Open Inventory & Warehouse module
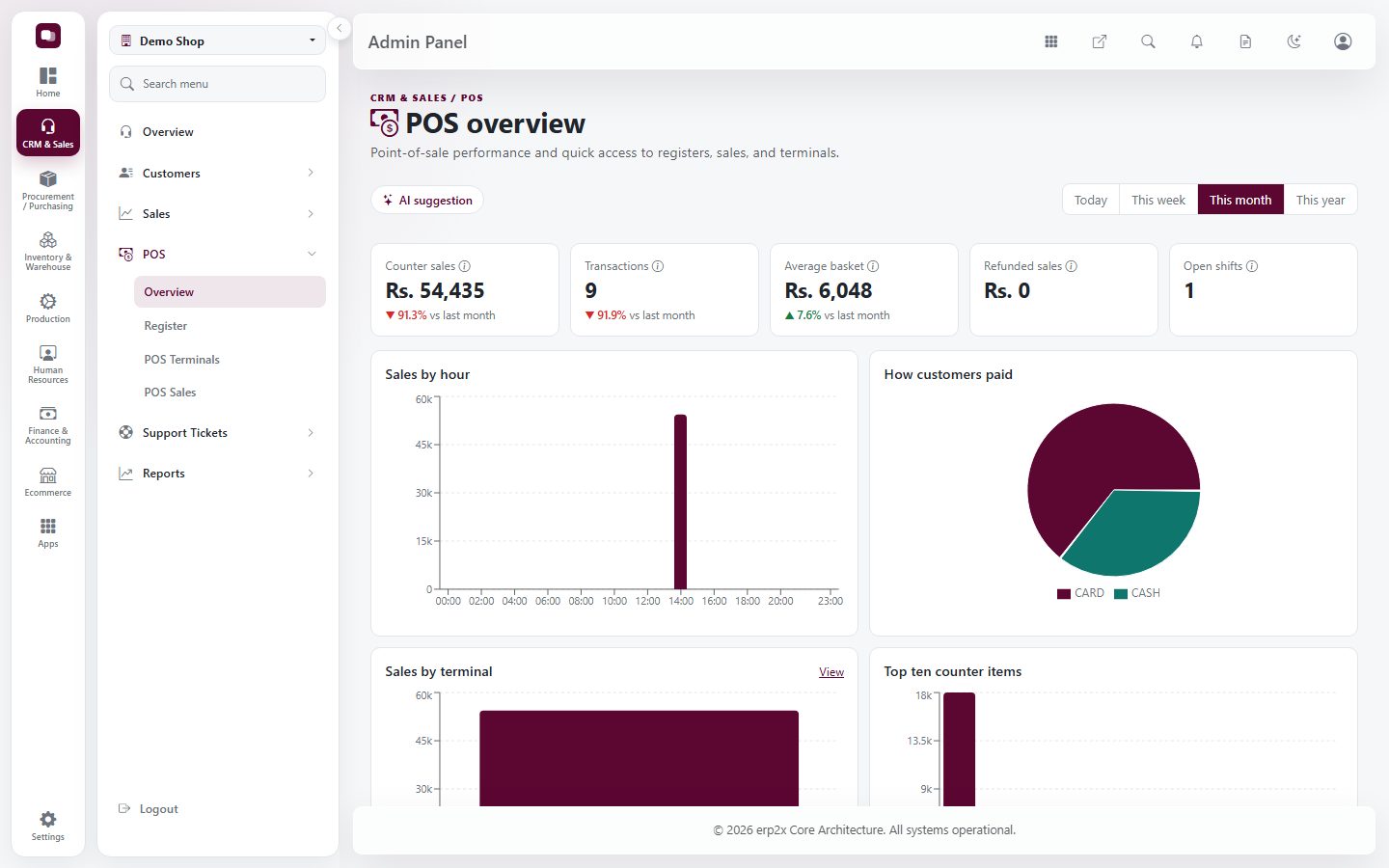Image resolution: width=1389 pixels, height=868 pixels. (x=48, y=251)
